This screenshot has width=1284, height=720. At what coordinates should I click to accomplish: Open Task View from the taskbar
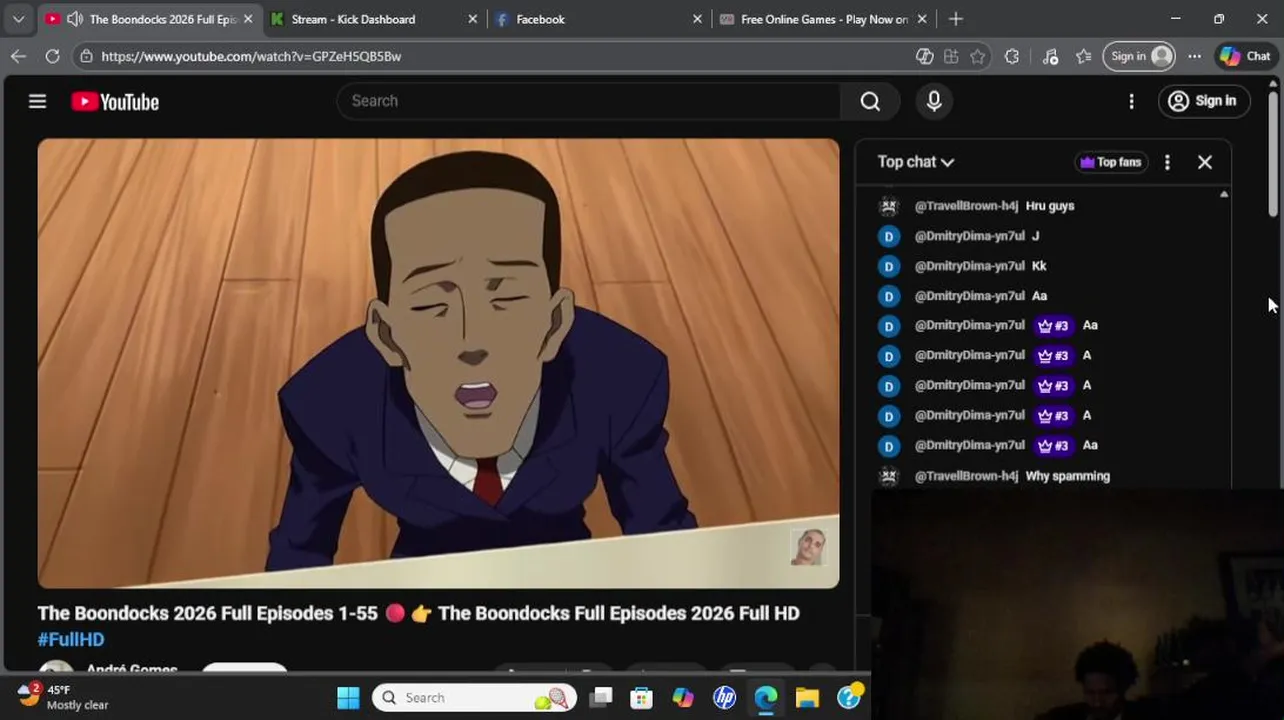600,698
